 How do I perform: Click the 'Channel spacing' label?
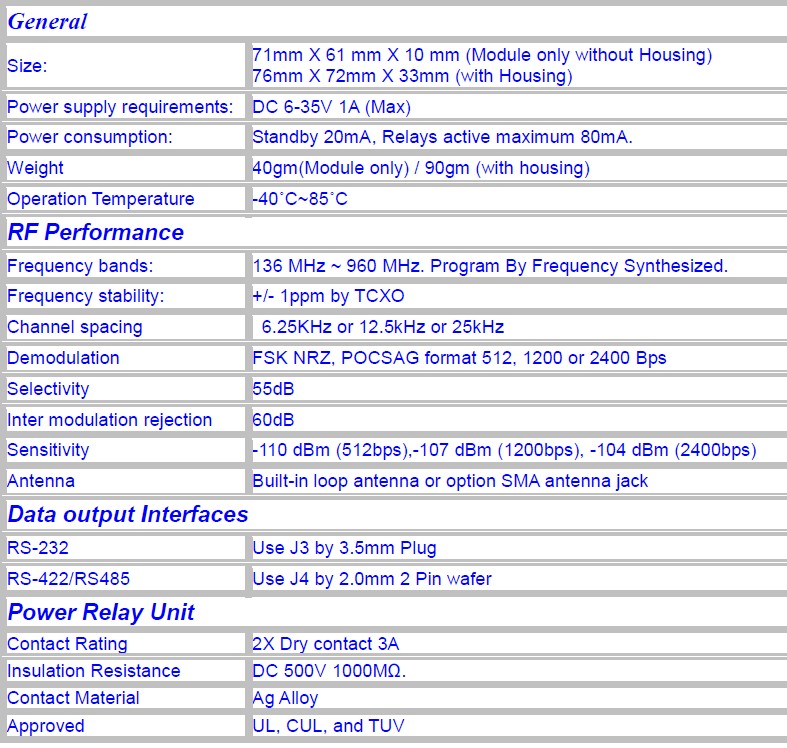(x=75, y=327)
